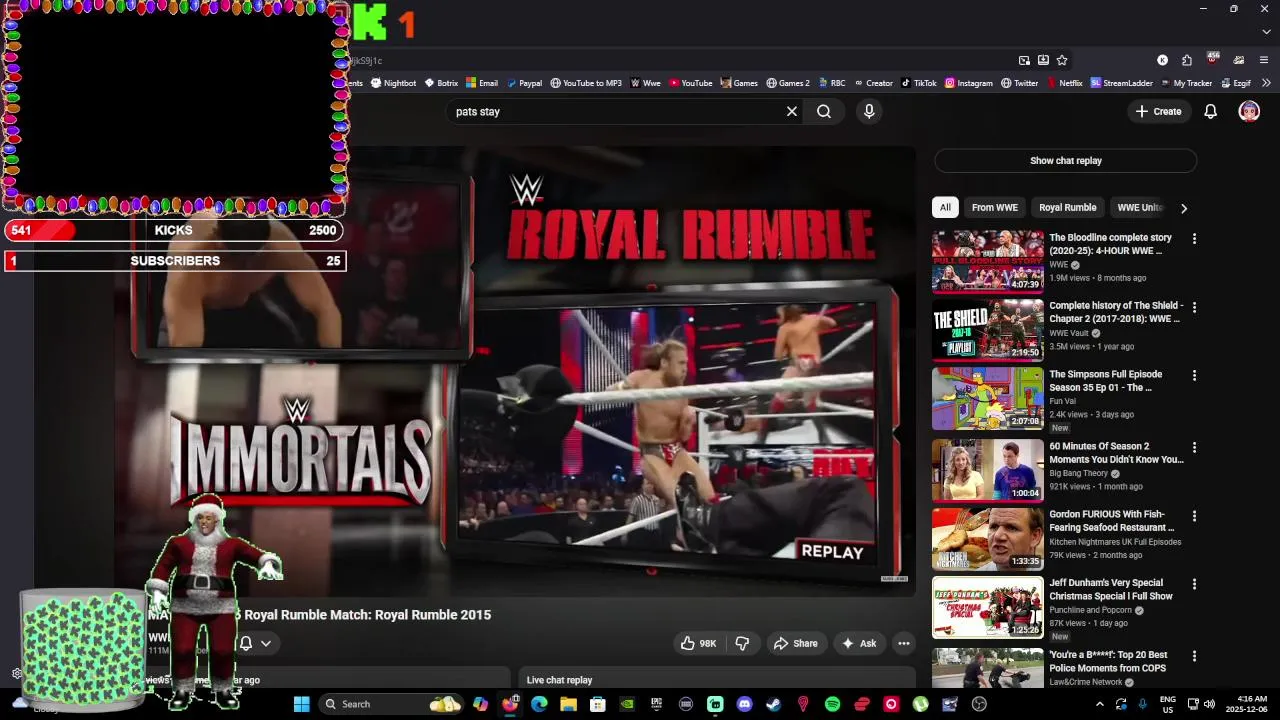Show more filter chips with right arrow
This screenshot has width=1280, height=720.
(x=1184, y=208)
